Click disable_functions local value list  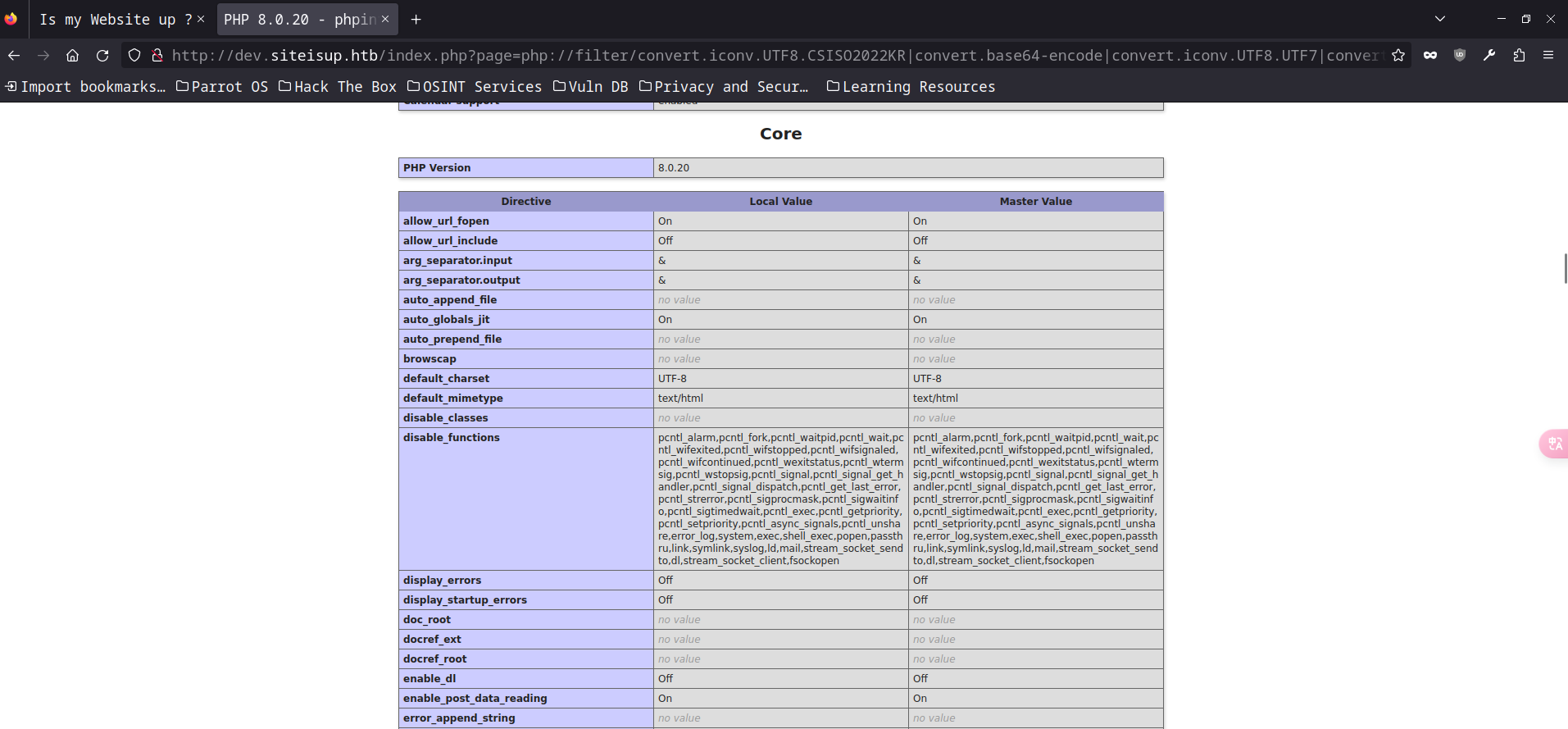pyautogui.click(x=780, y=499)
